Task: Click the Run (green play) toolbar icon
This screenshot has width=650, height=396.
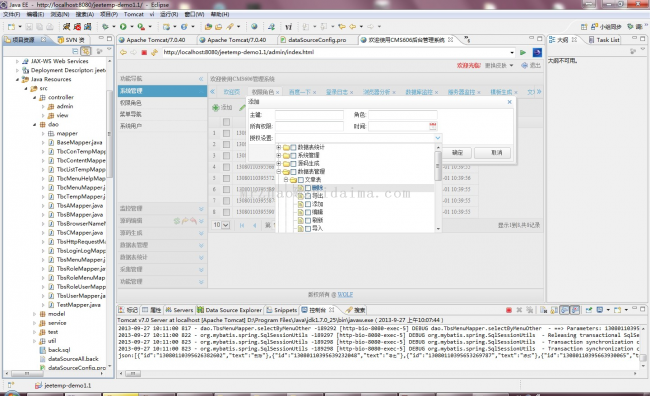Action: pos(123,27)
